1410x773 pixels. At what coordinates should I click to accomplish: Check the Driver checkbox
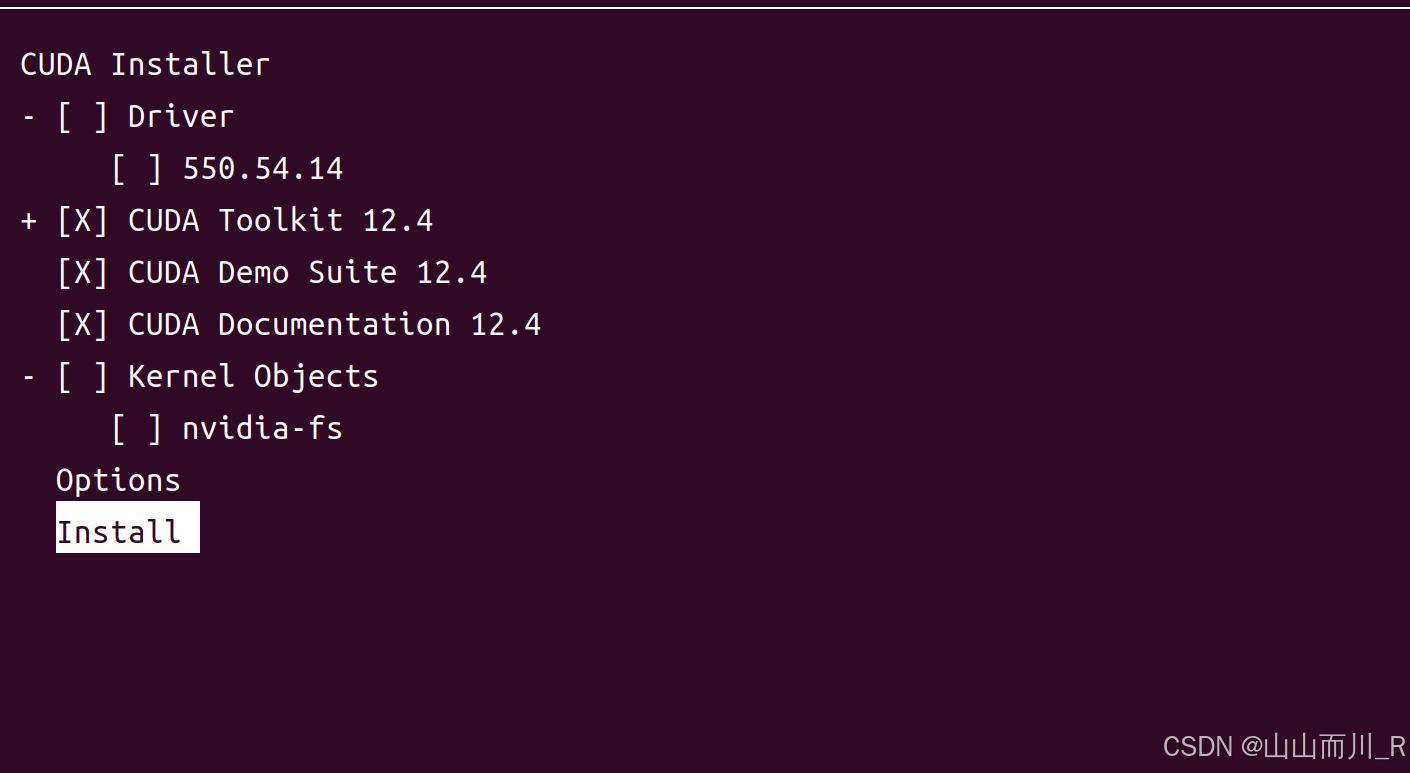[83, 117]
